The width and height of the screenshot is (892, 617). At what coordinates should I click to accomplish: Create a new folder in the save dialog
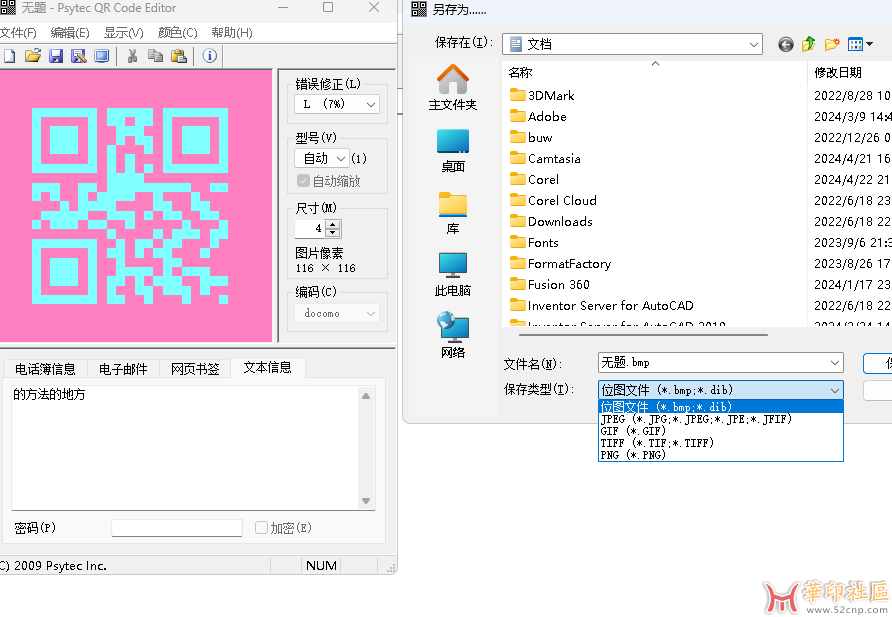tap(832, 44)
